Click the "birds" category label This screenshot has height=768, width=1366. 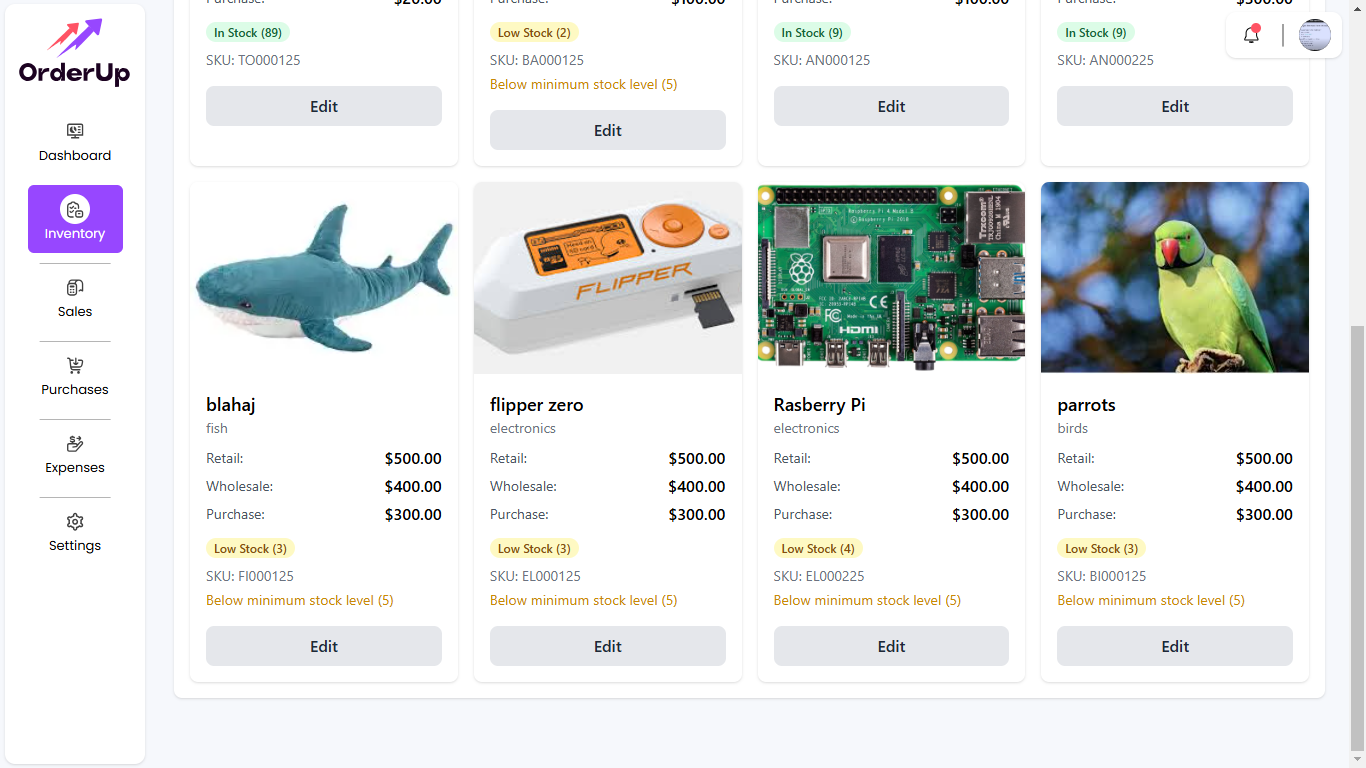[1072, 428]
